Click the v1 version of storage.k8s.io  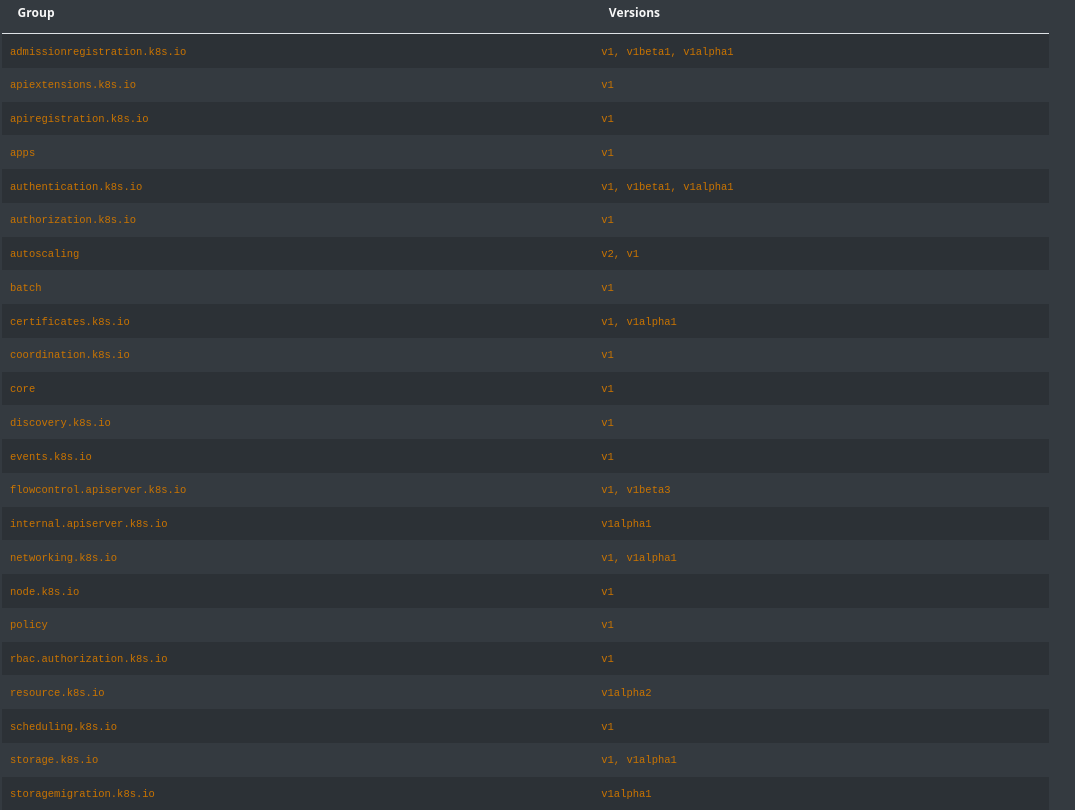607,760
